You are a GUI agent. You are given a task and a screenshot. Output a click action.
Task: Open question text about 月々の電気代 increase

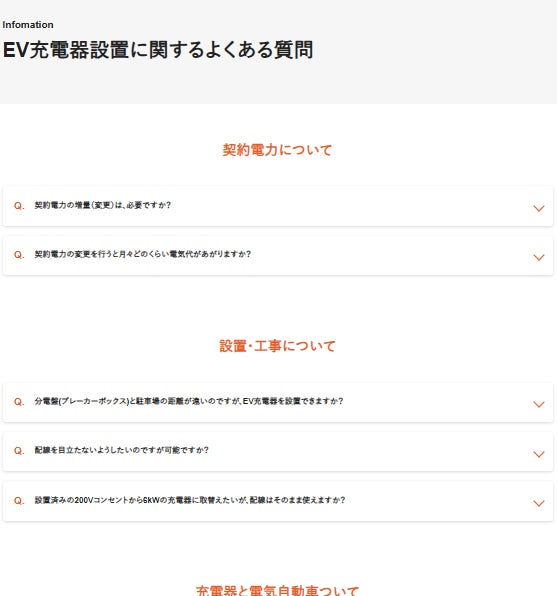coord(143,254)
